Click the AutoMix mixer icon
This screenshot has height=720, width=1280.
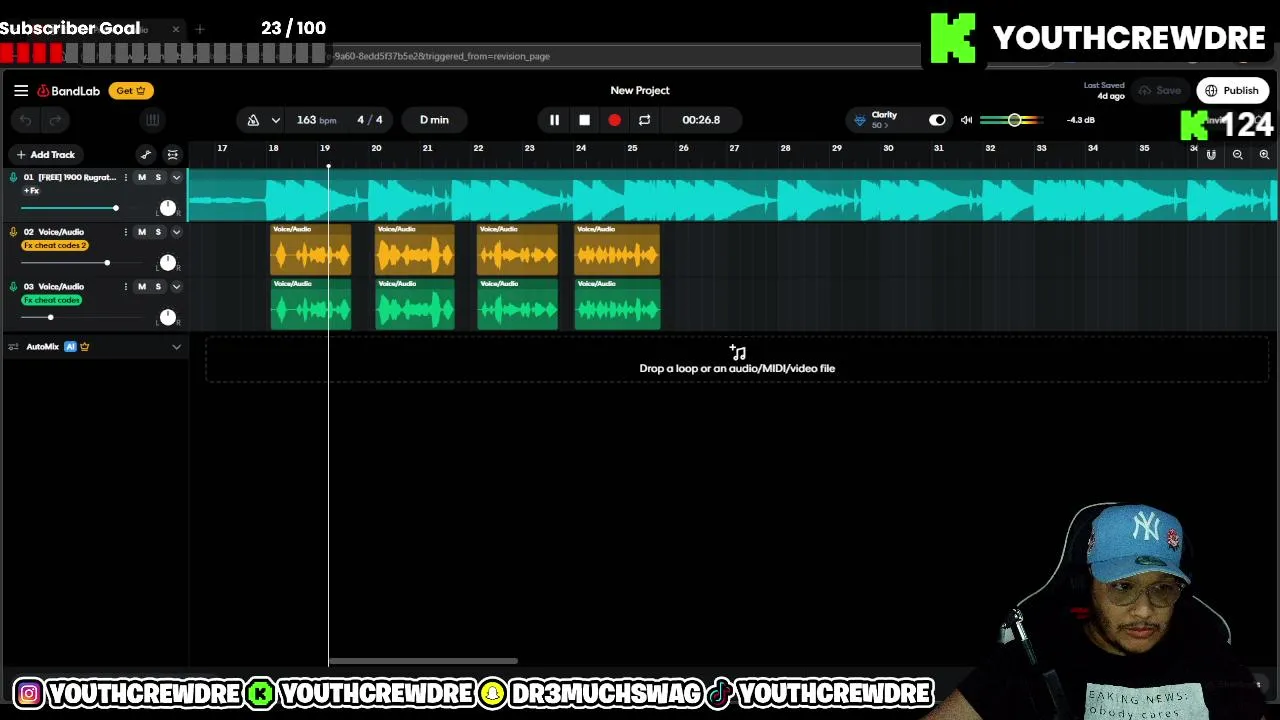13,347
